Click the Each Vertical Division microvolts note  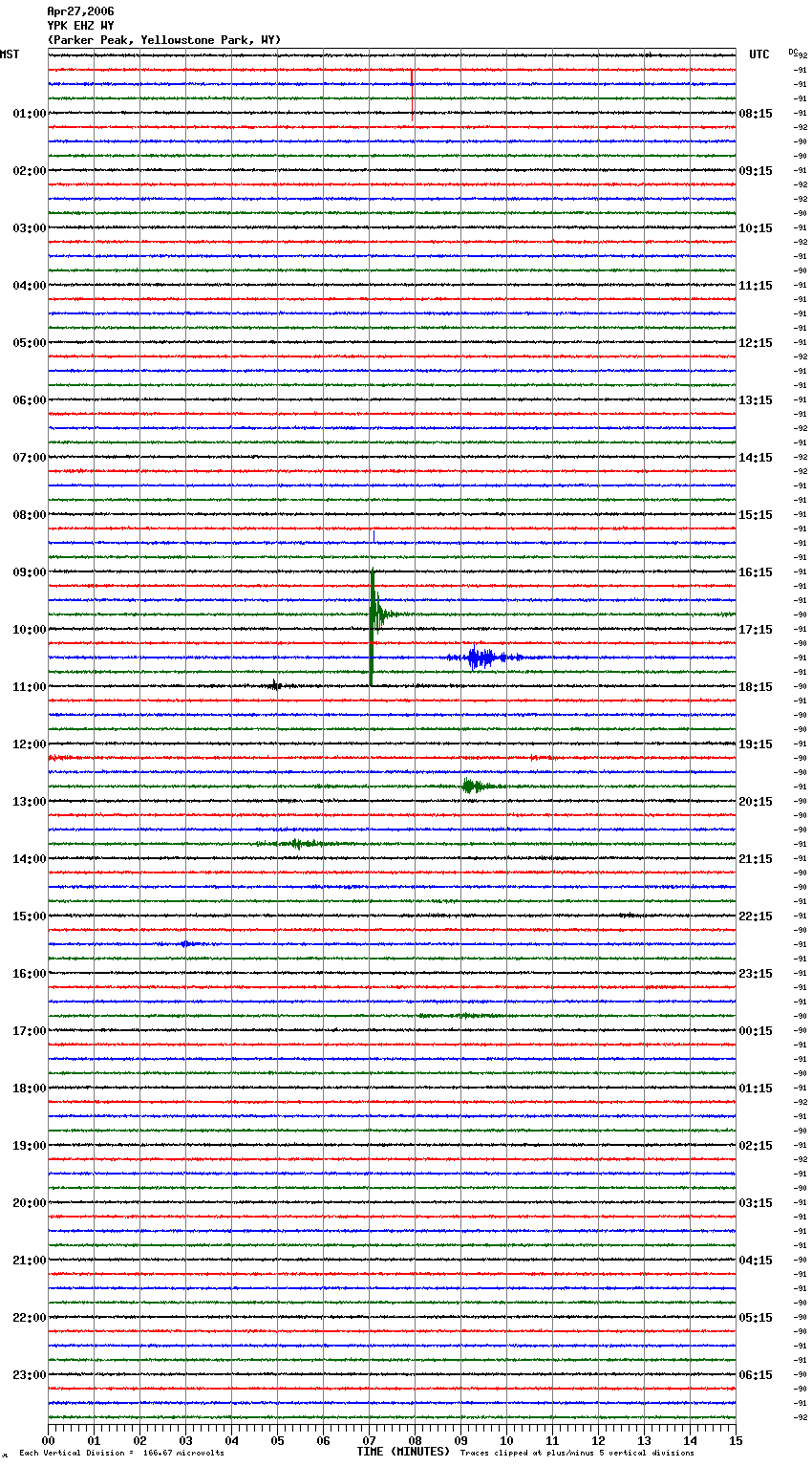click(122, 1453)
